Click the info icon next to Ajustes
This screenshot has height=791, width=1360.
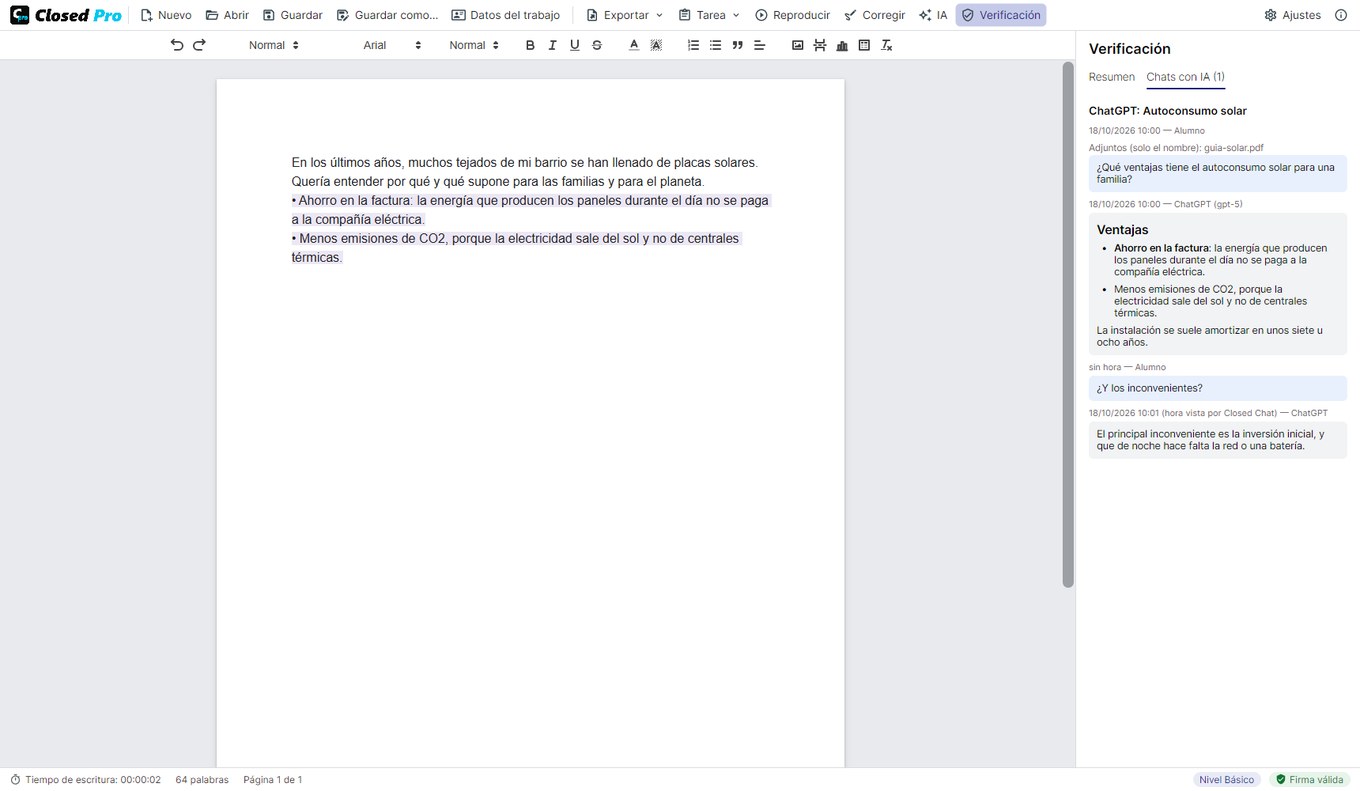pyautogui.click(x=1341, y=15)
